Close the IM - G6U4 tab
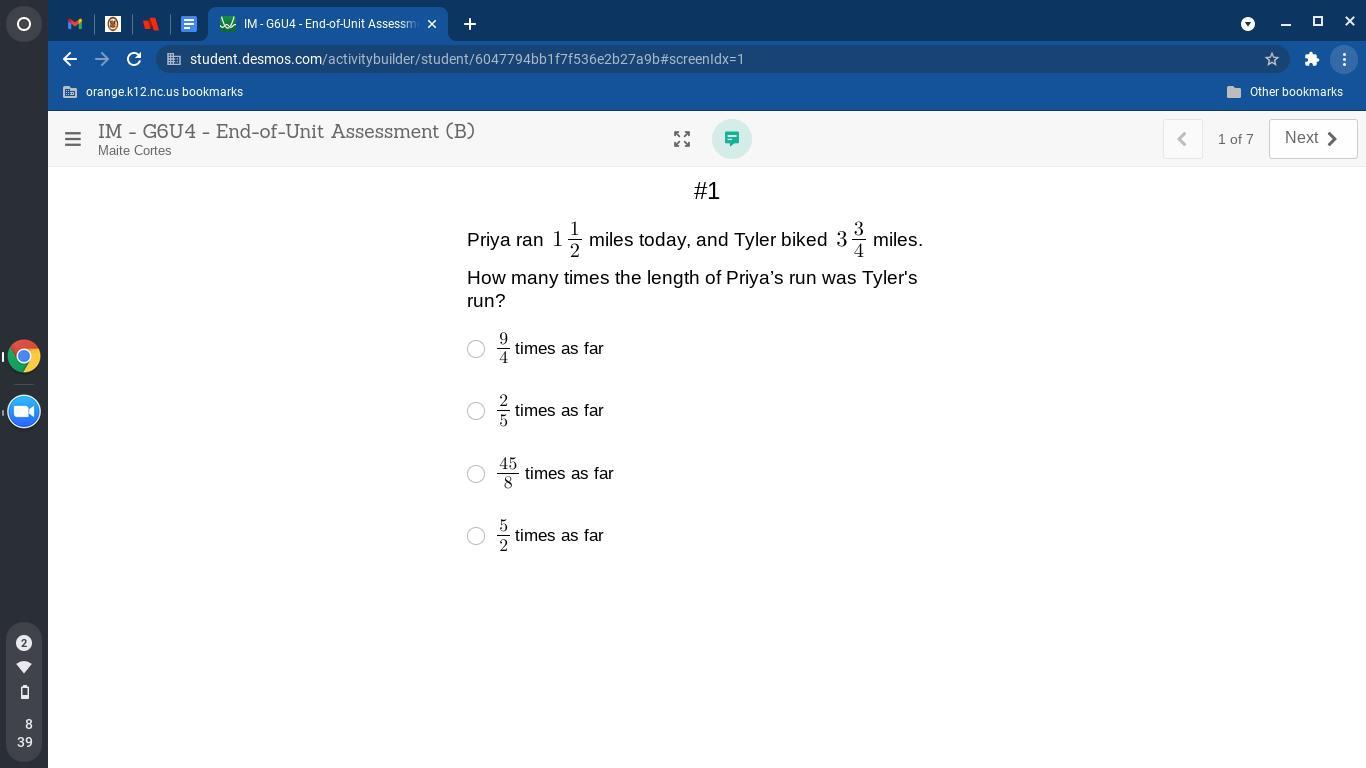 (432, 24)
